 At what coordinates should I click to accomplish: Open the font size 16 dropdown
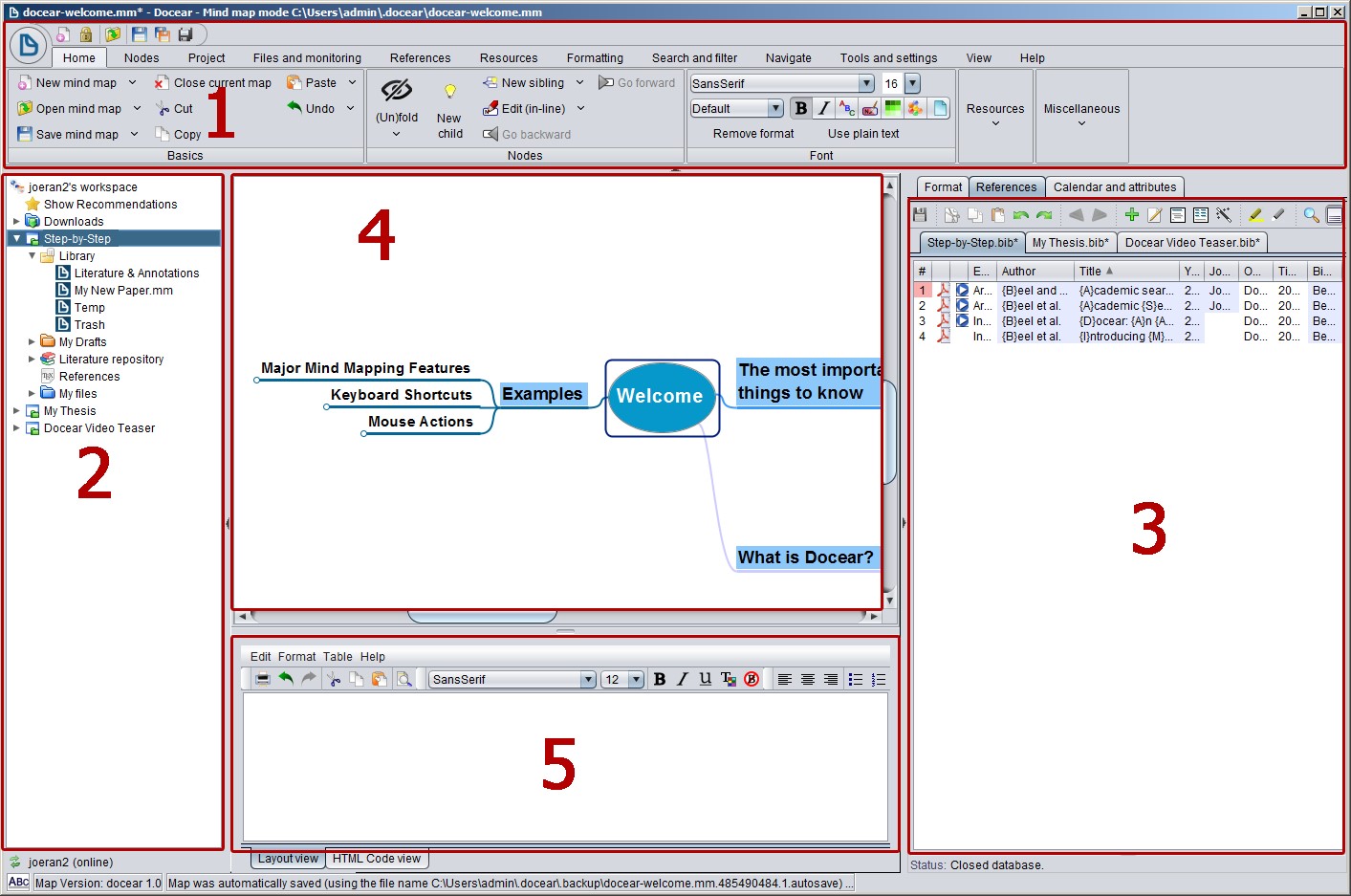912,83
